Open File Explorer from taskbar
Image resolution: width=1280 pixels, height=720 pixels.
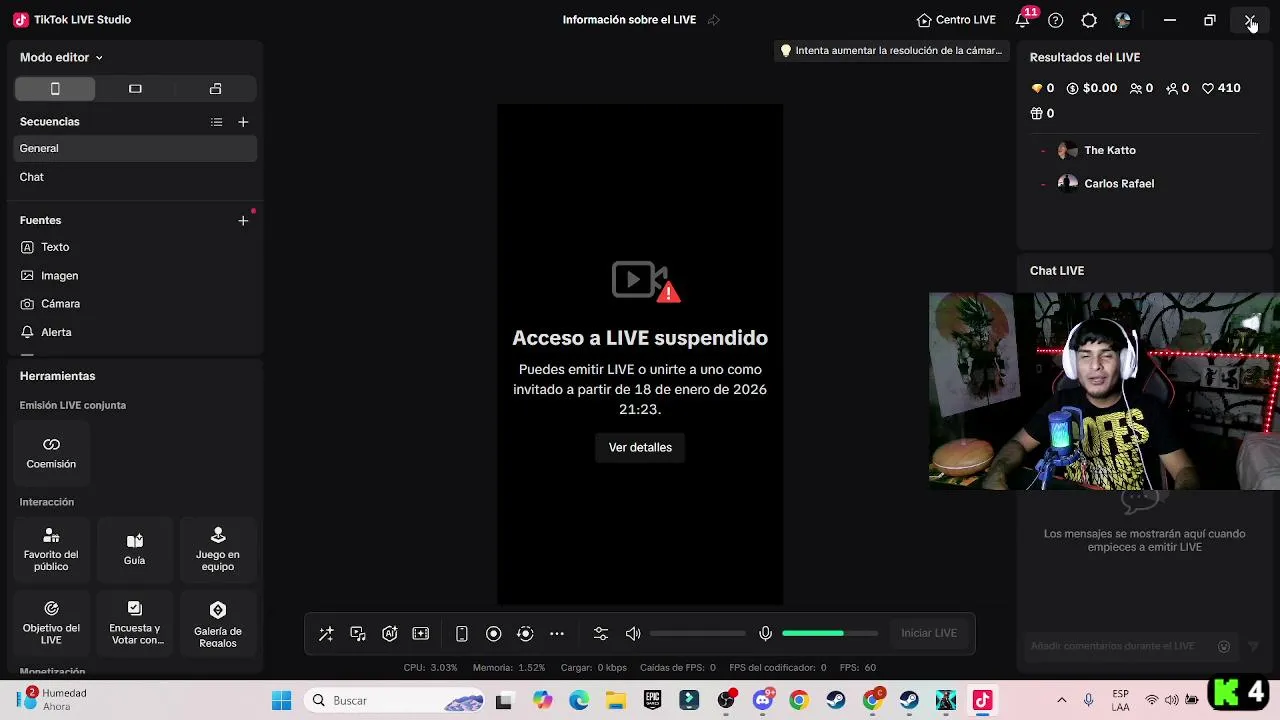pos(615,701)
